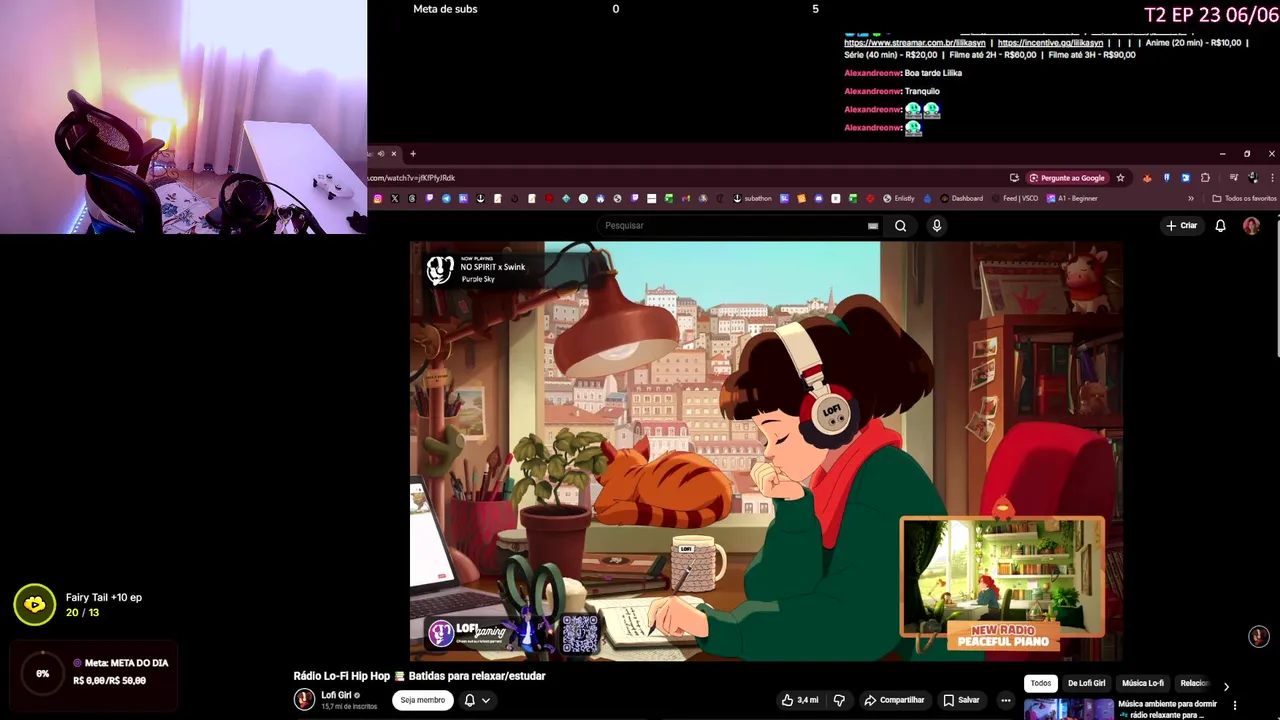Open the Gmail bookmark icon
This screenshot has height=720, width=1280.
(686, 198)
